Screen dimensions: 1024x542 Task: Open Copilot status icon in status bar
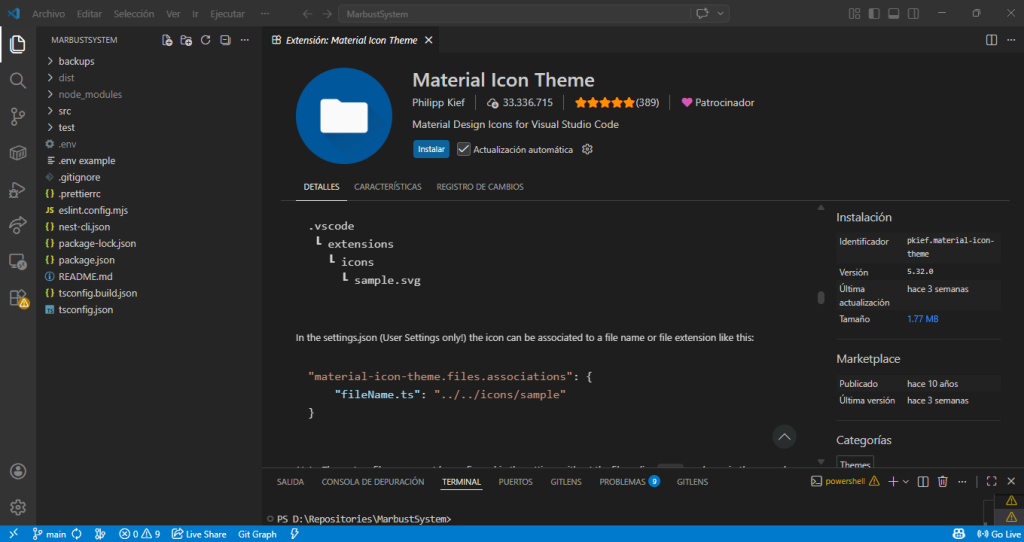958,534
